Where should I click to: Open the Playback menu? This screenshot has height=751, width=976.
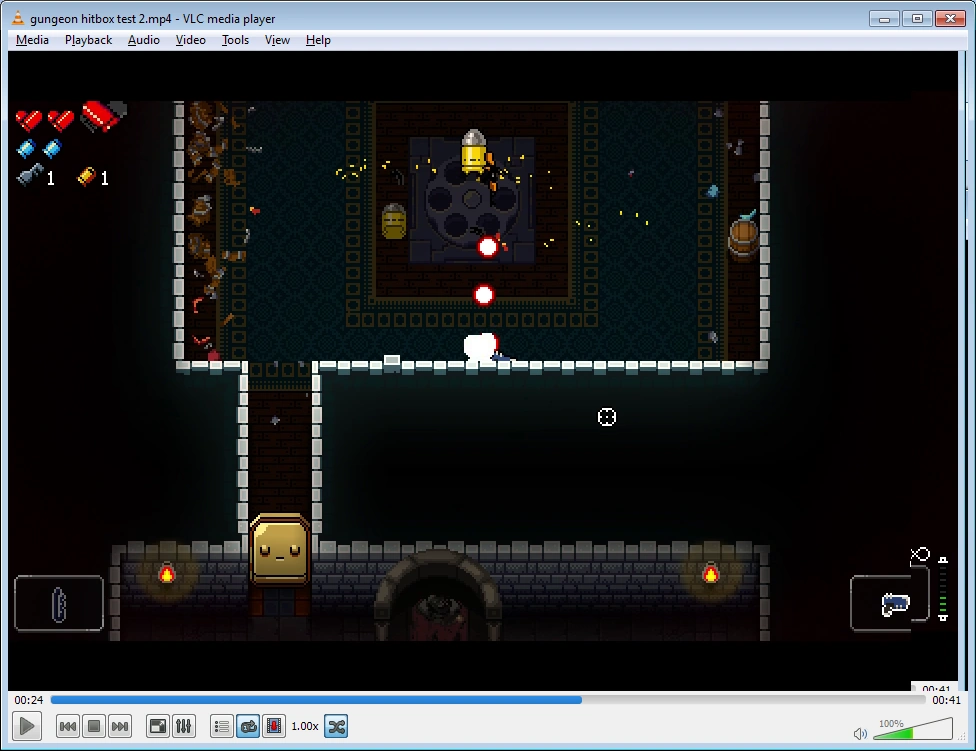pos(88,40)
